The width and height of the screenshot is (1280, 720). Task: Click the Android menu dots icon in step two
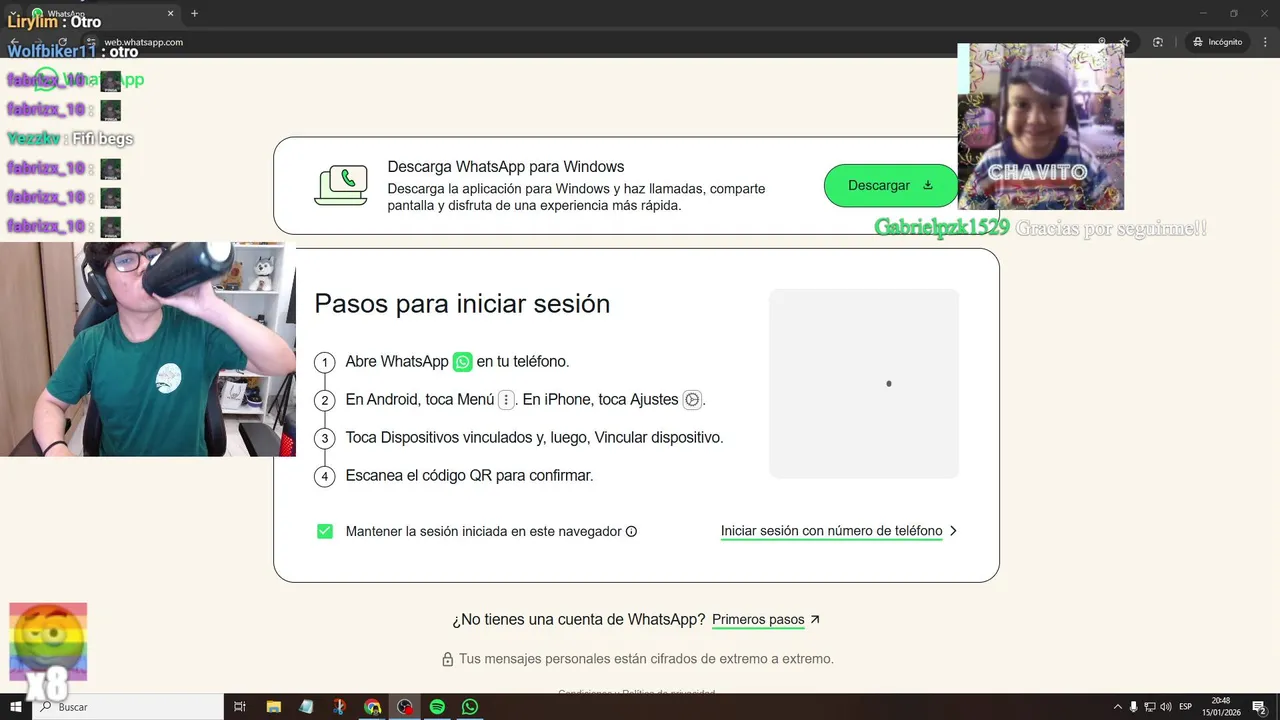pos(506,400)
